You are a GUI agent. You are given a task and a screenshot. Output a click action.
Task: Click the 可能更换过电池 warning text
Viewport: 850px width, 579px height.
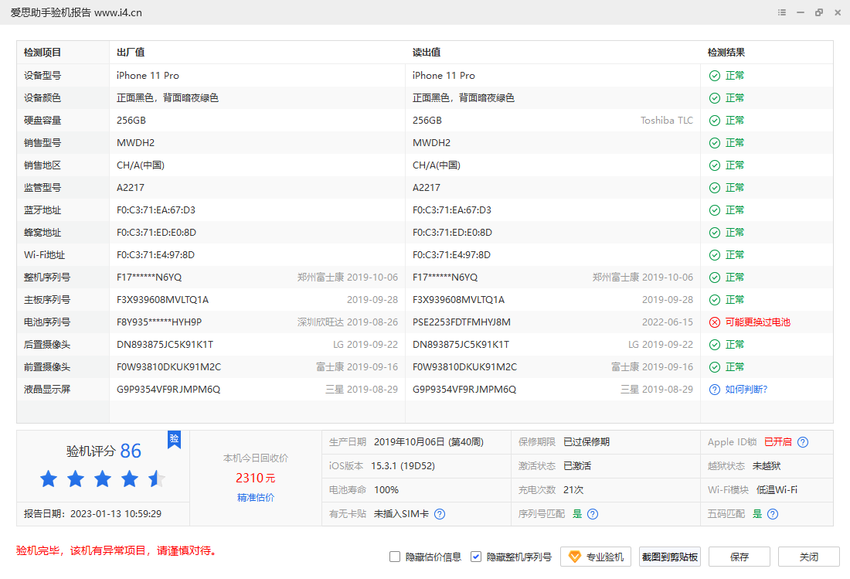pyautogui.click(x=758, y=322)
